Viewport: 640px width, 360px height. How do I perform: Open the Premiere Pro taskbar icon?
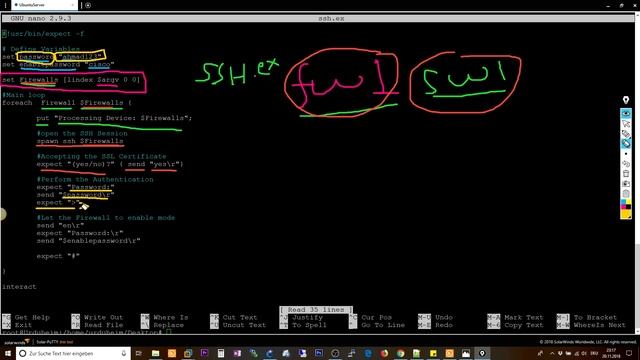coord(204,353)
